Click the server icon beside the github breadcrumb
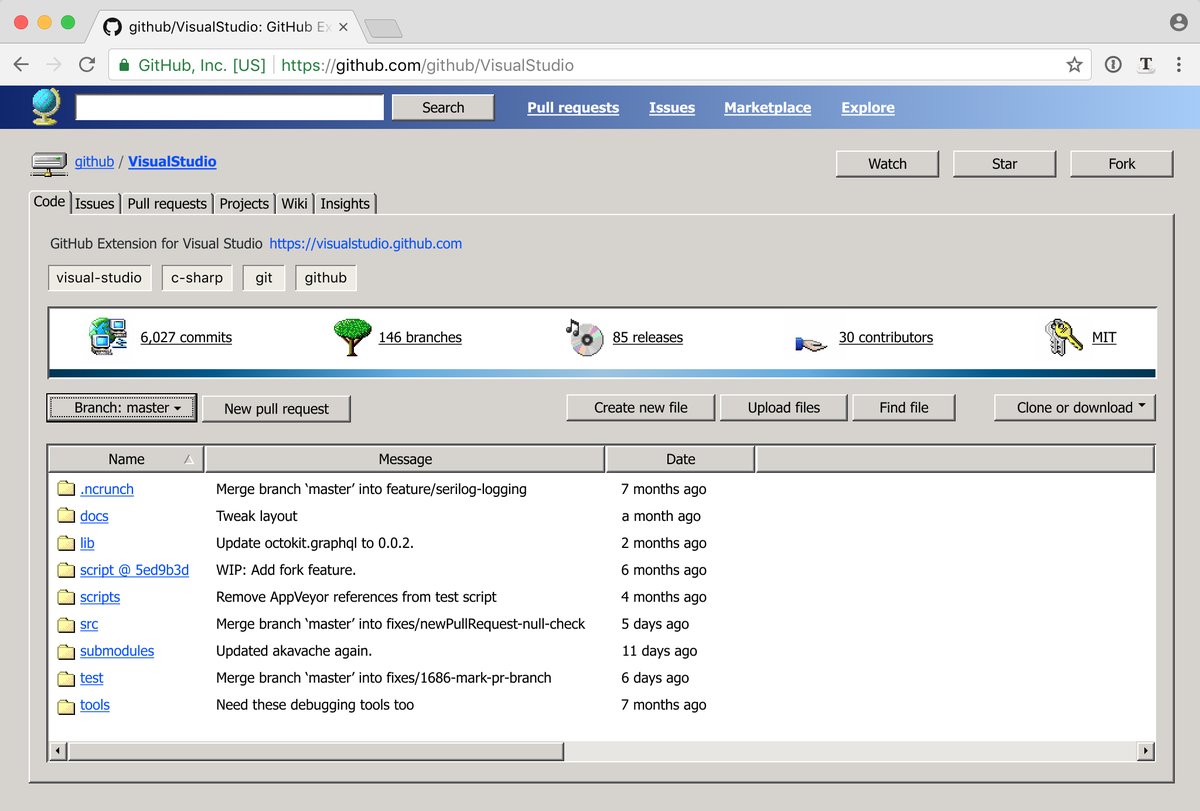Image resolution: width=1200 pixels, height=811 pixels. pyautogui.click(x=48, y=162)
